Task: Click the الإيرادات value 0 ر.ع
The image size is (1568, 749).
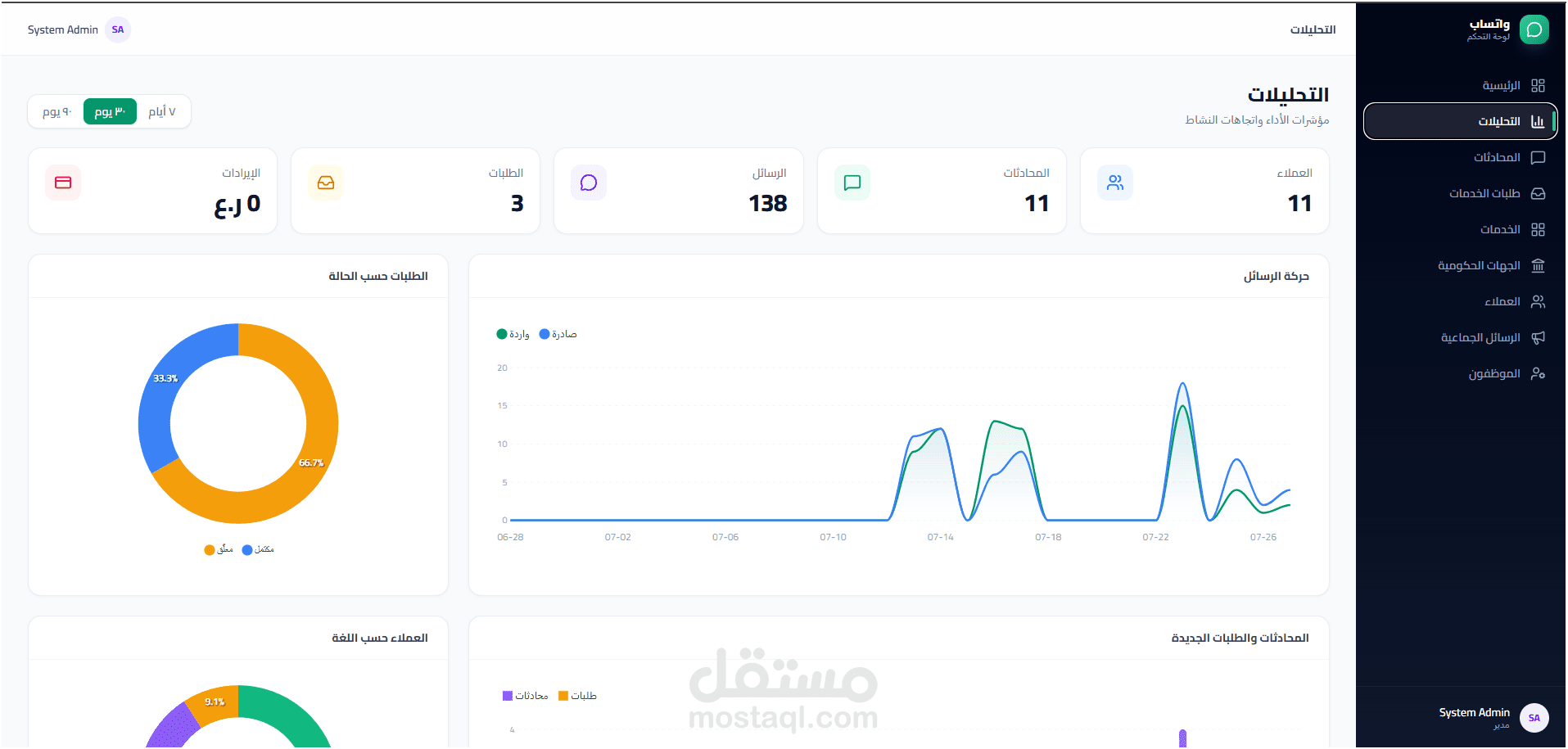Action: (x=237, y=204)
